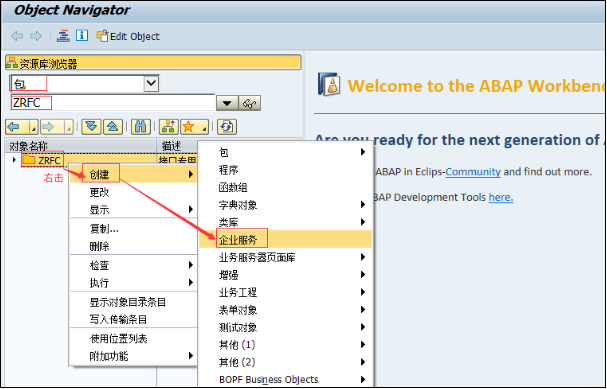Click the 资源库浏览器 panel header
The width and height of the screenshot is (607, 389).
[x=153, y=63]
